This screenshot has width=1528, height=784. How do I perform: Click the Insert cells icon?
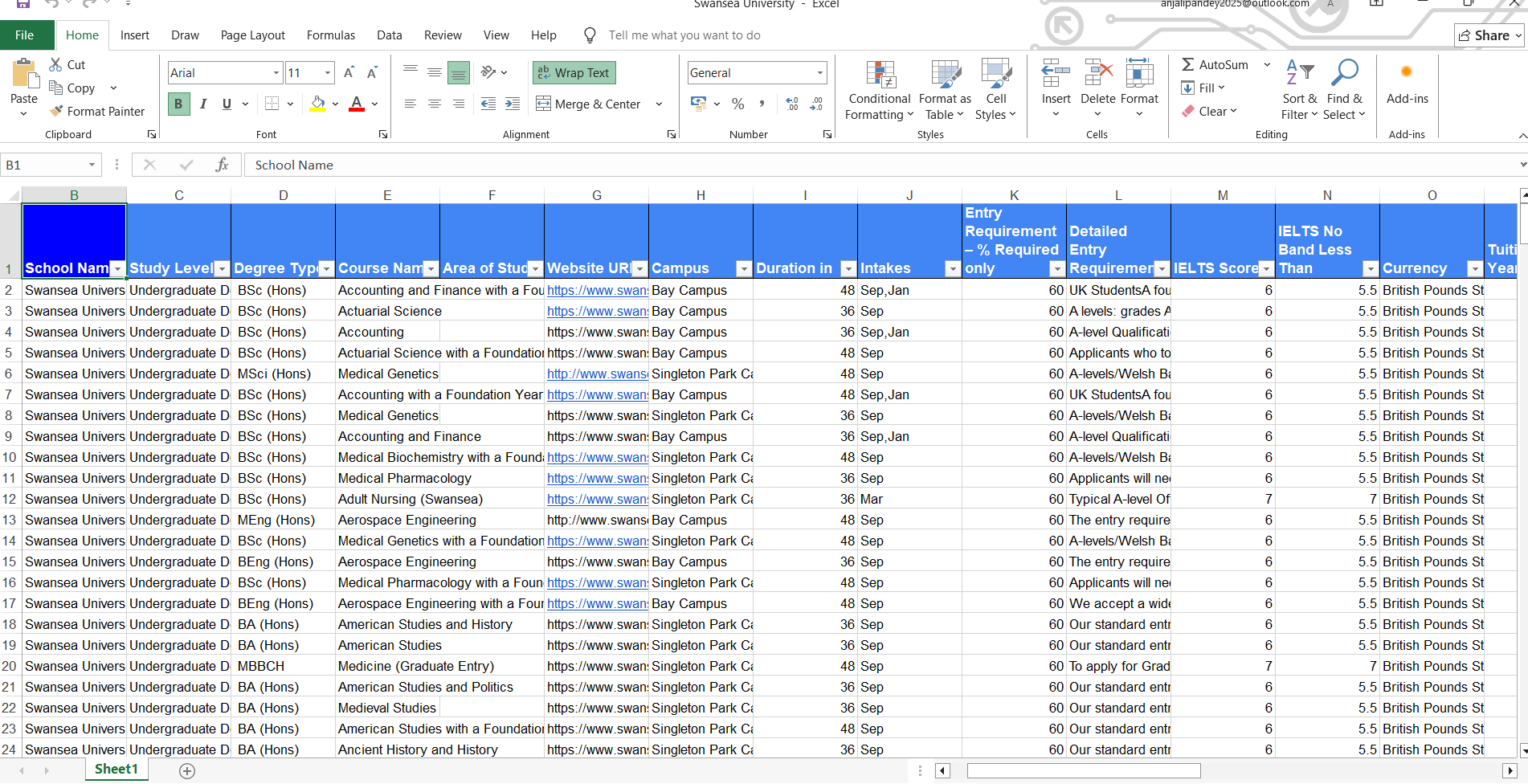1056,74
